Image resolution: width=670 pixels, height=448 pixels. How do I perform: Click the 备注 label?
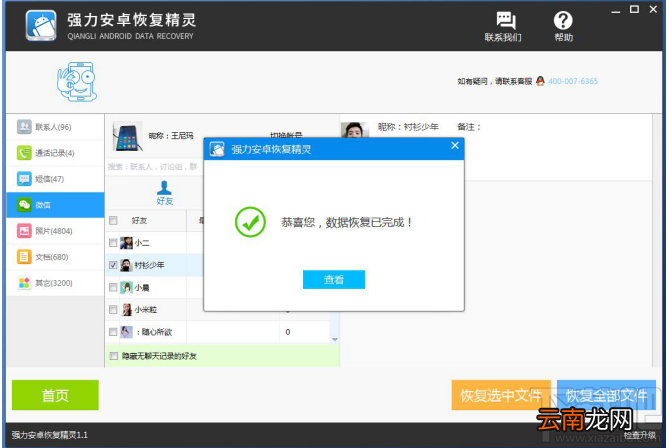(469, 127)
